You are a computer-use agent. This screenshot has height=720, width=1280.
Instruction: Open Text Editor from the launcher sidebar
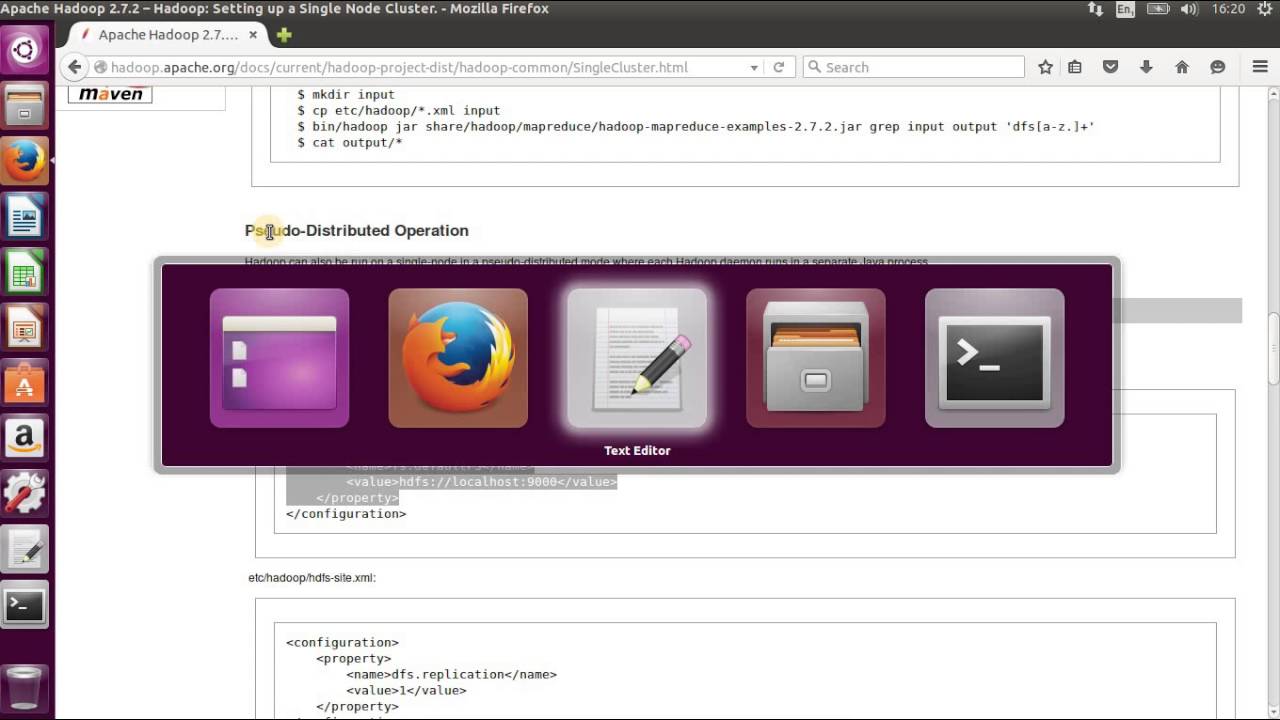pos(25,548)
